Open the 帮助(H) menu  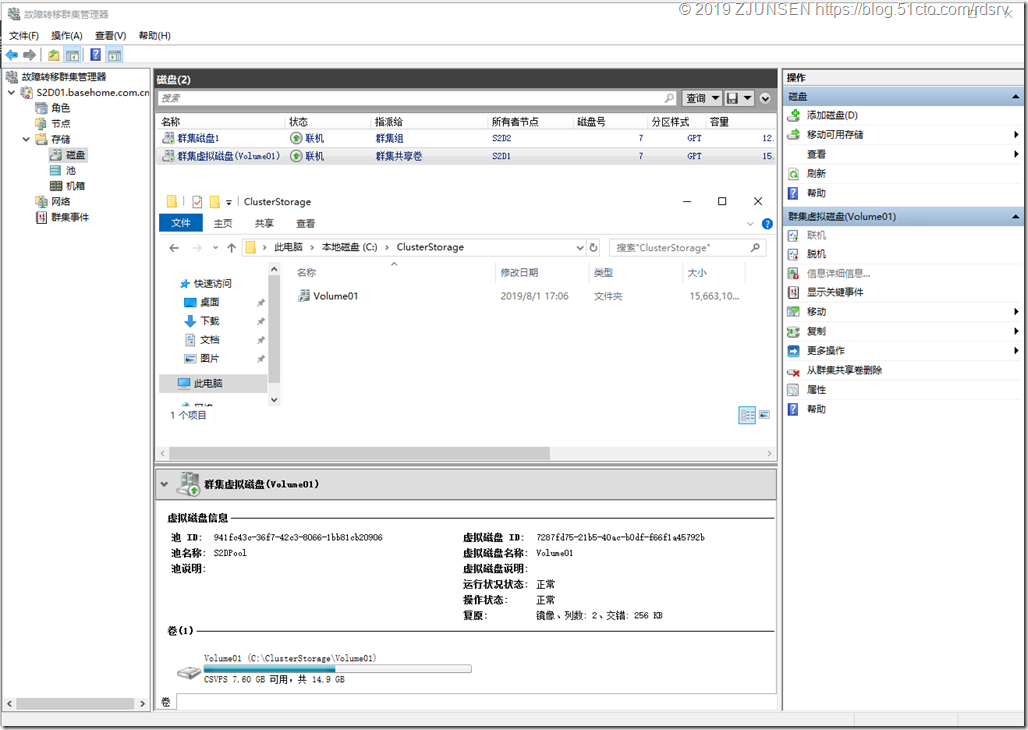point(155,35)
